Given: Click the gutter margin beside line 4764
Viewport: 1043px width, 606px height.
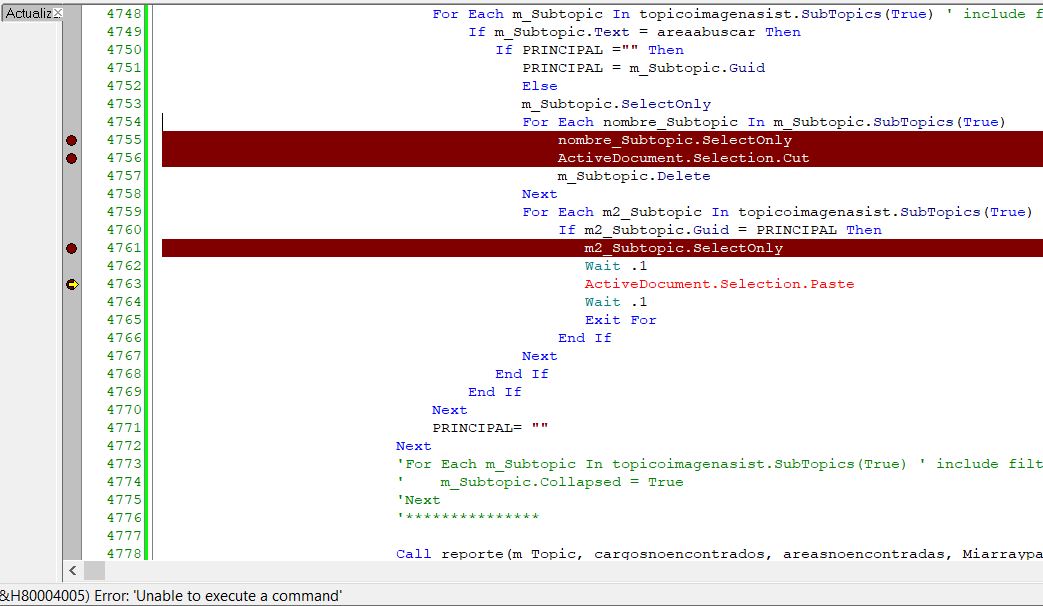Looking at the screenshot, I should [71, 302].
